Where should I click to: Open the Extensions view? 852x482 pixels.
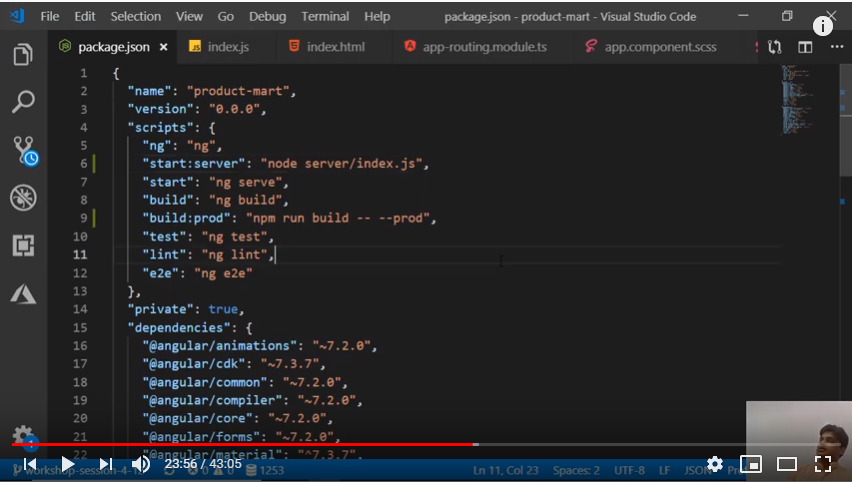pos(23,245)
